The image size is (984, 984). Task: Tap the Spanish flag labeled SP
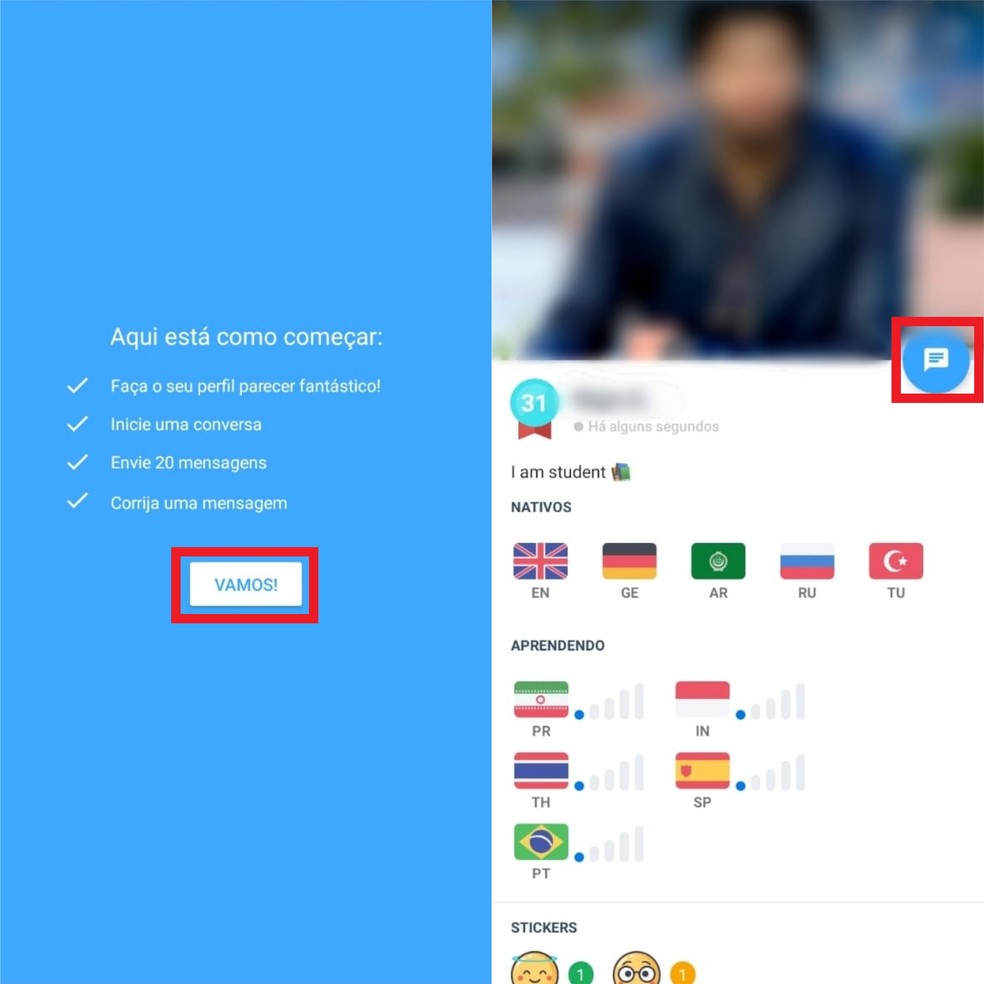coord(702,771)
